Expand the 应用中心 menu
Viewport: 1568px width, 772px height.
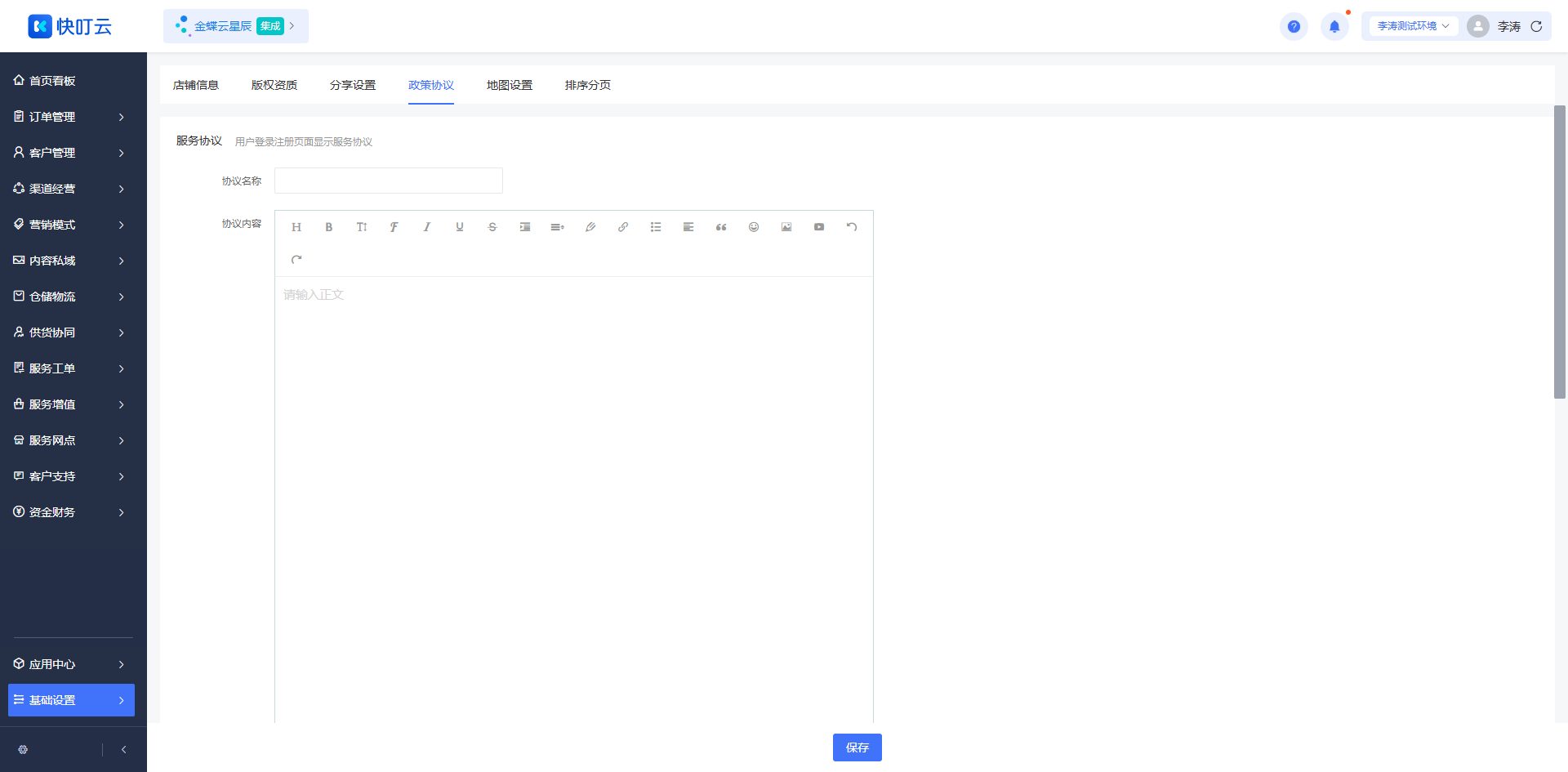click(71, 664)
